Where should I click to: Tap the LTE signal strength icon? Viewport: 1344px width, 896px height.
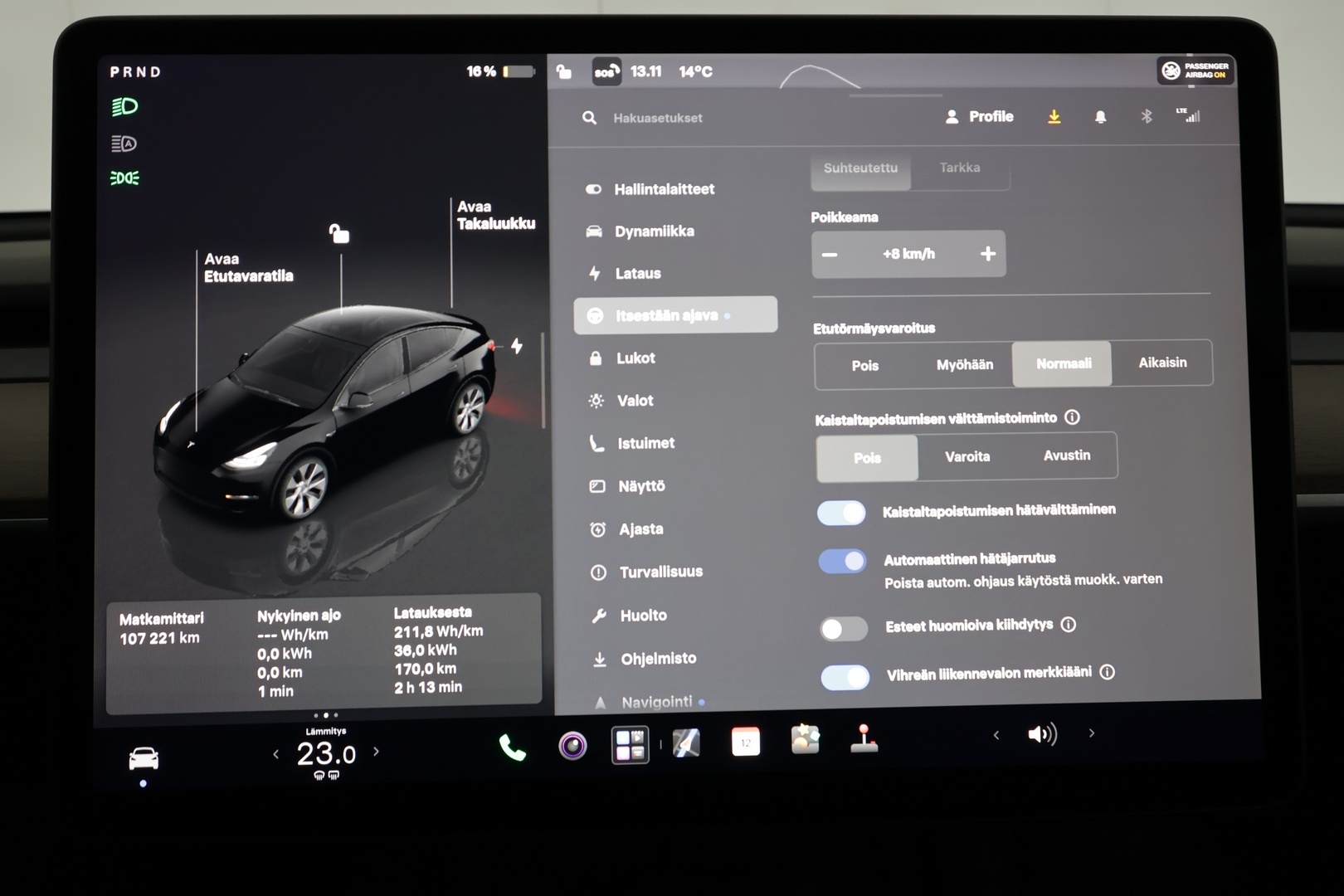click(x=1188, y=115)
